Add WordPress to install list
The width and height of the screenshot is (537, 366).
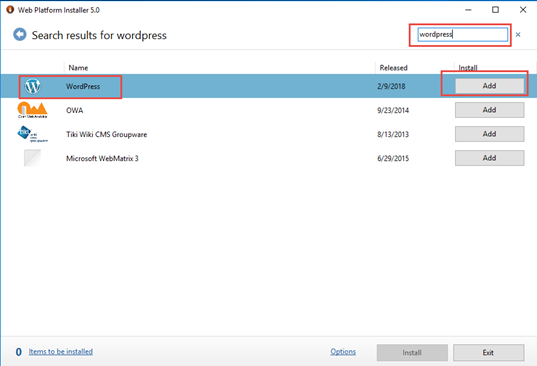489,86
